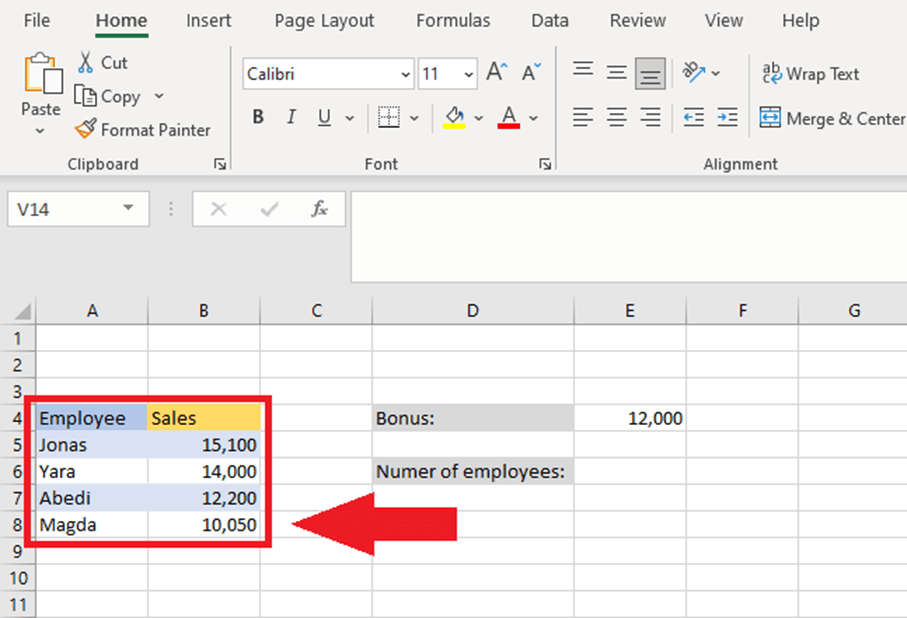Expand the Font Color dropdown arrow

coord(533,118)
